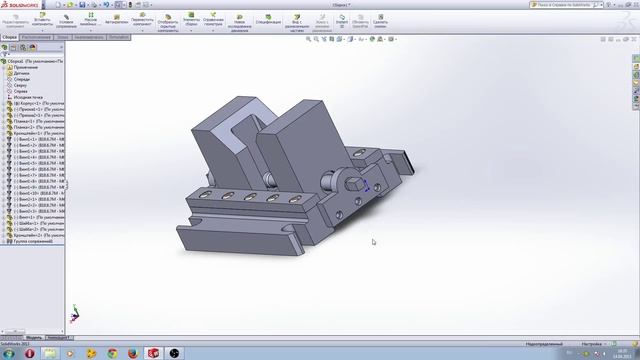Click the Section View icon in the view toolbar
This screenshot has height=360, width=640.
pyautogui.click(x=332, y=39)
